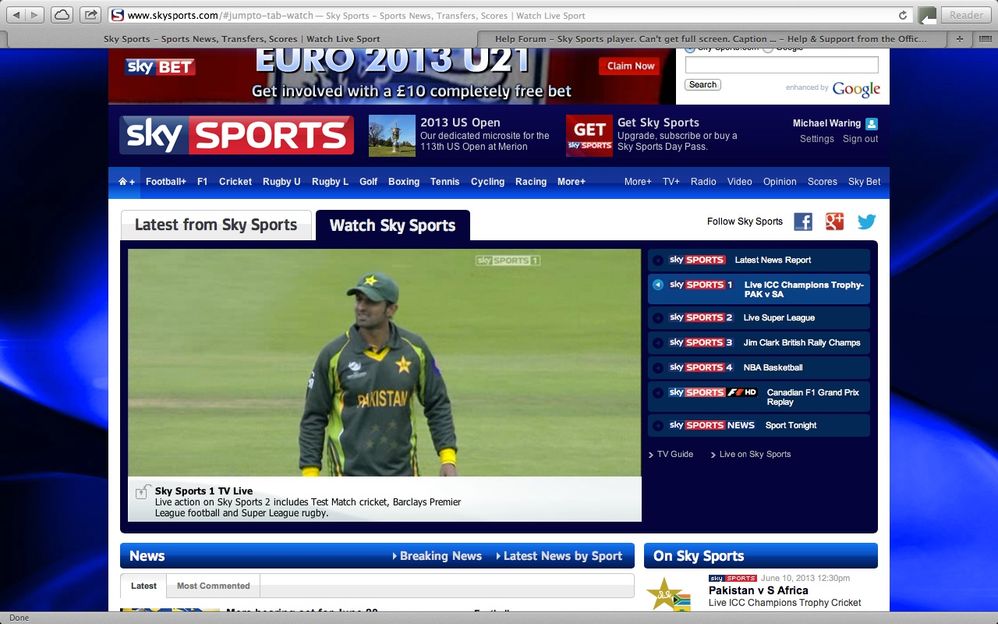Screen dimensions: 998x624
Task: Select Sky Sports 4 NBA Basketball channel
Action: coord(759,367)
